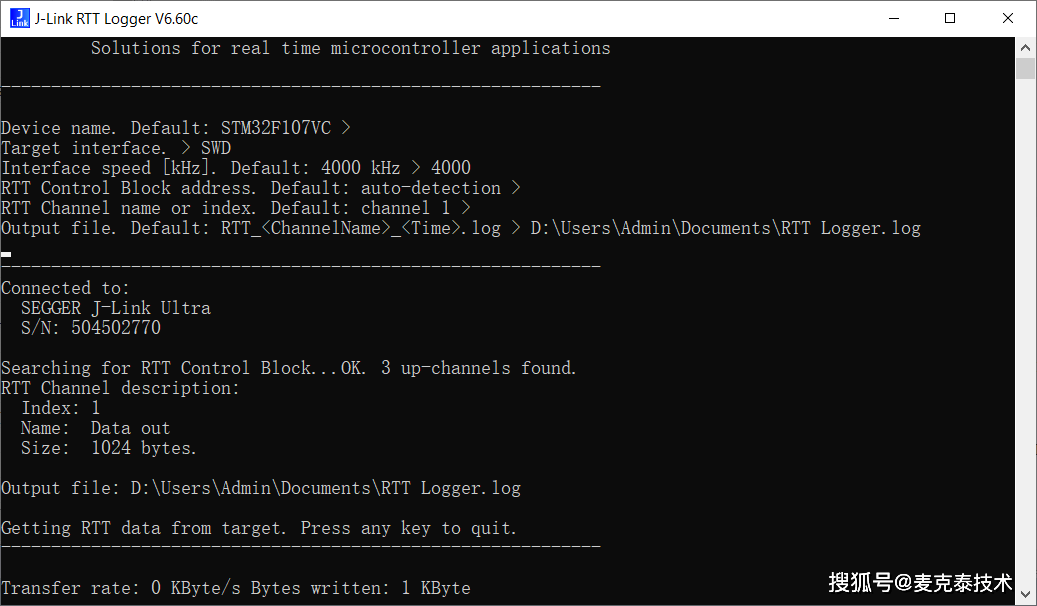Click the blinking console cursor

6,254
